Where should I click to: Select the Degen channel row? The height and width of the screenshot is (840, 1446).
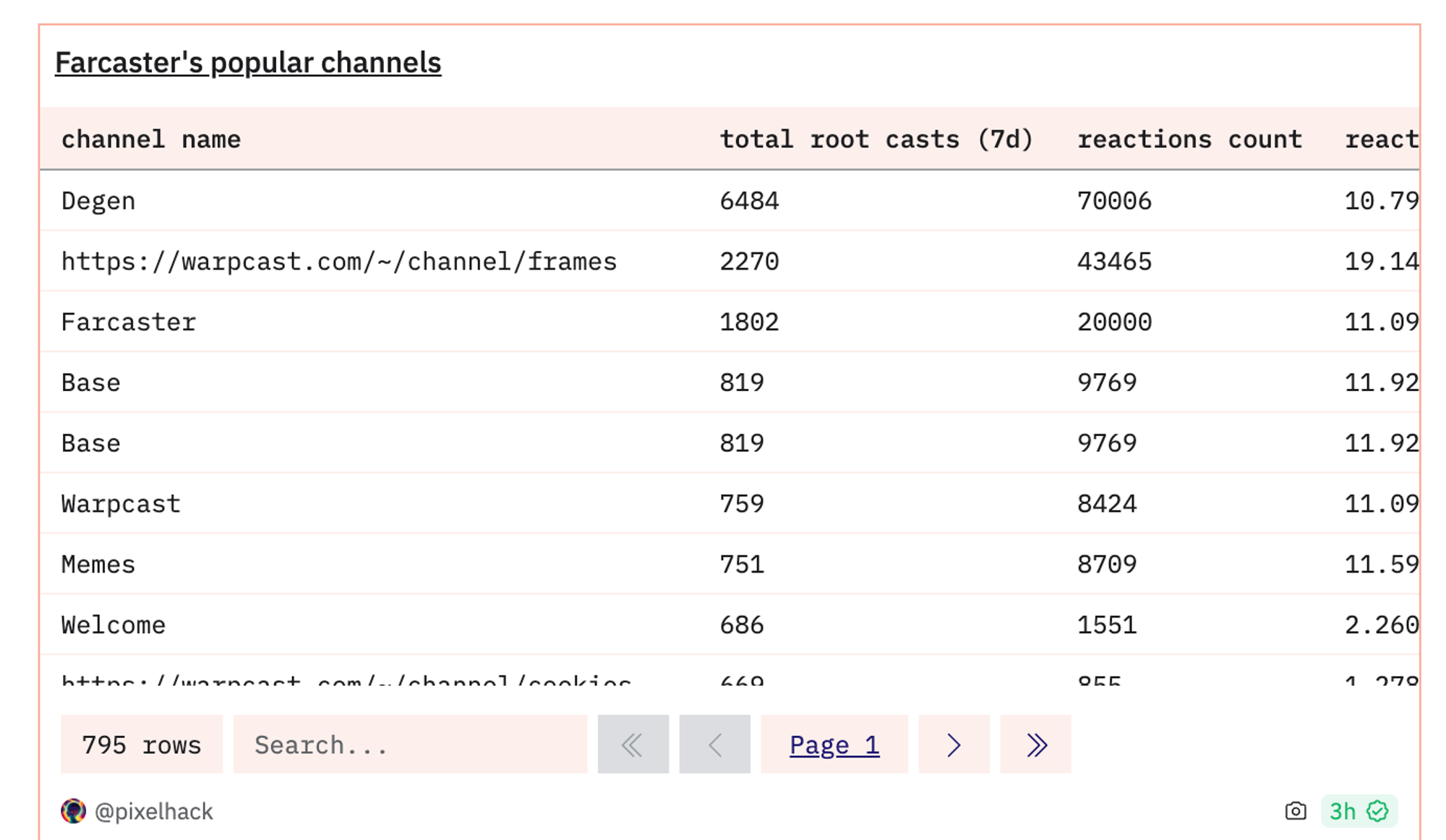(98, 201)
